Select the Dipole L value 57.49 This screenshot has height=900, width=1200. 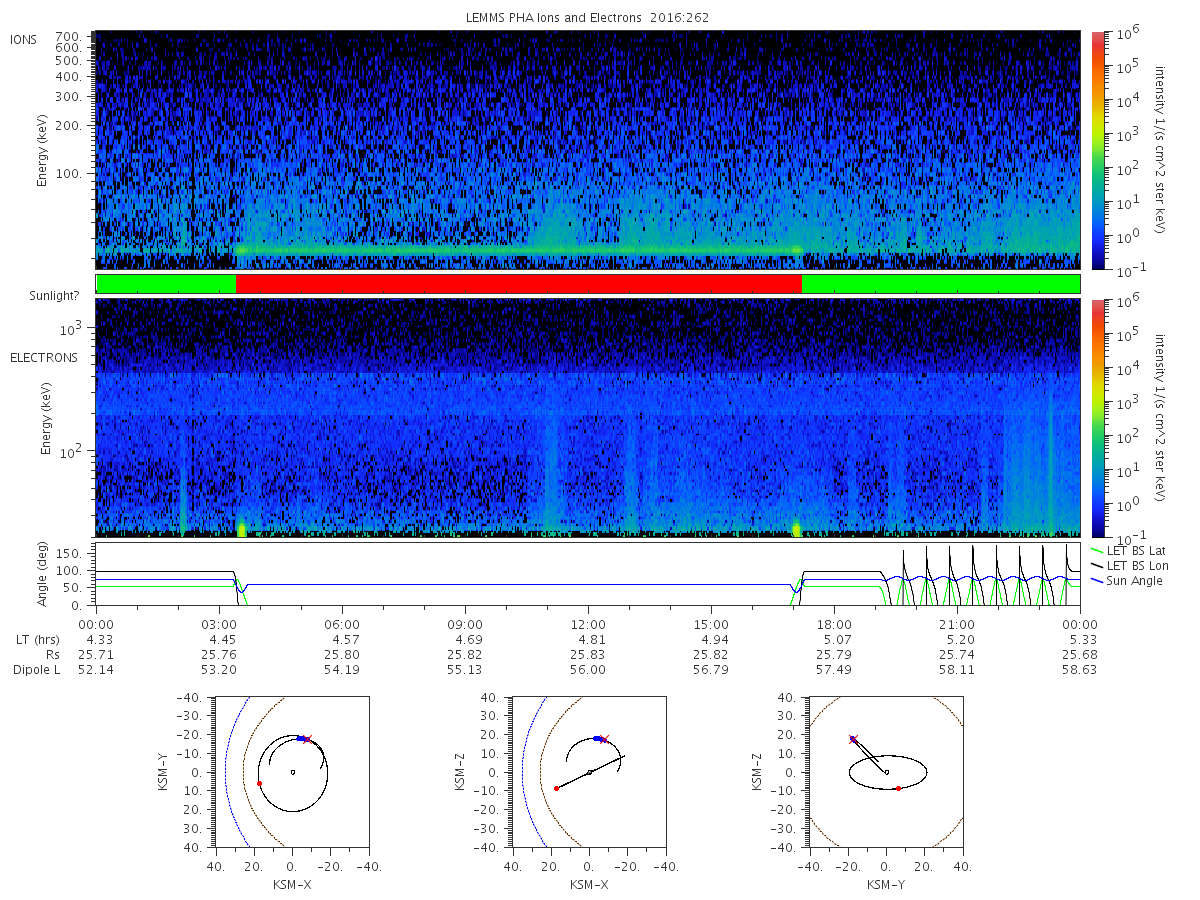click(x=834, y=670)
